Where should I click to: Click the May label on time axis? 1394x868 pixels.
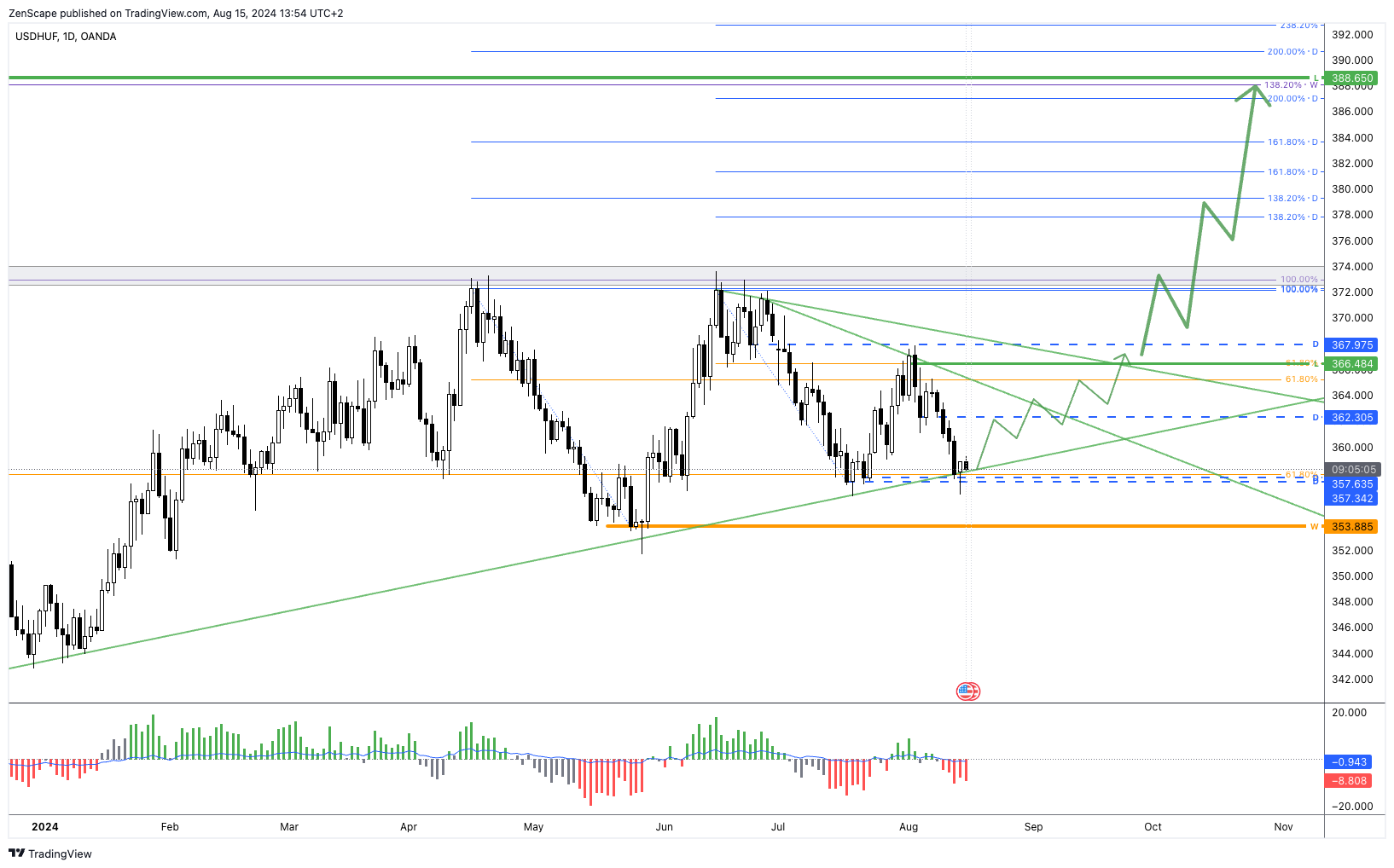[533, 827]
